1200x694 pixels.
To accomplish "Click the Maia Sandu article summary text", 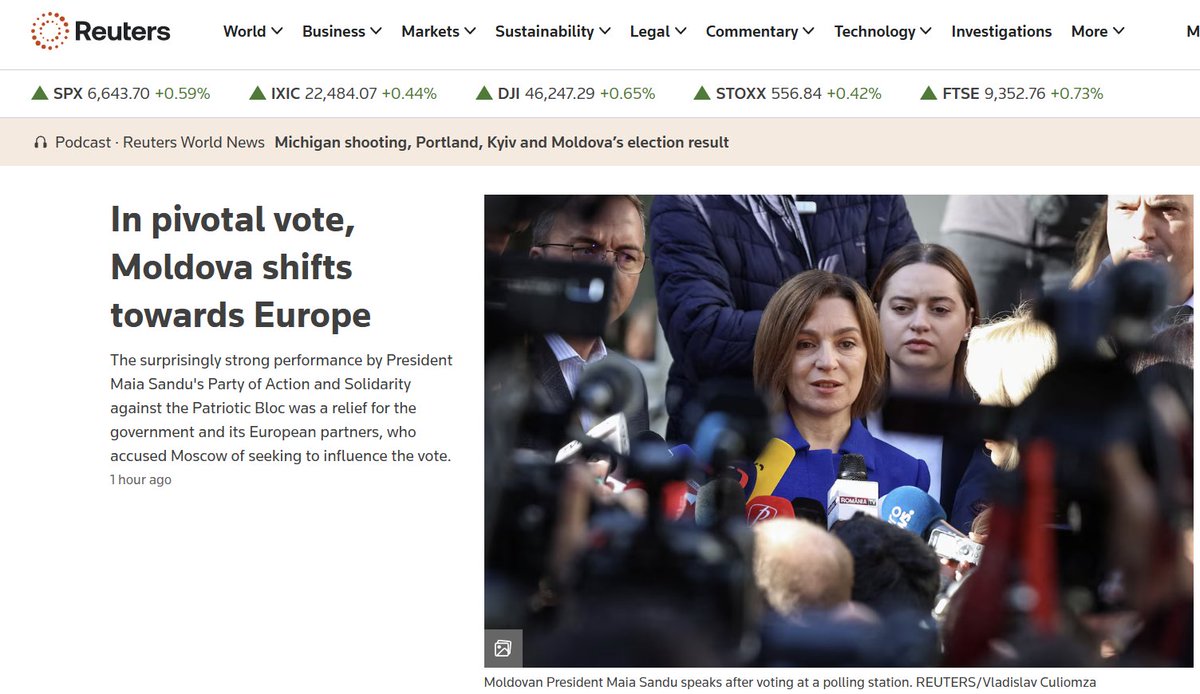I will [280, 407].
